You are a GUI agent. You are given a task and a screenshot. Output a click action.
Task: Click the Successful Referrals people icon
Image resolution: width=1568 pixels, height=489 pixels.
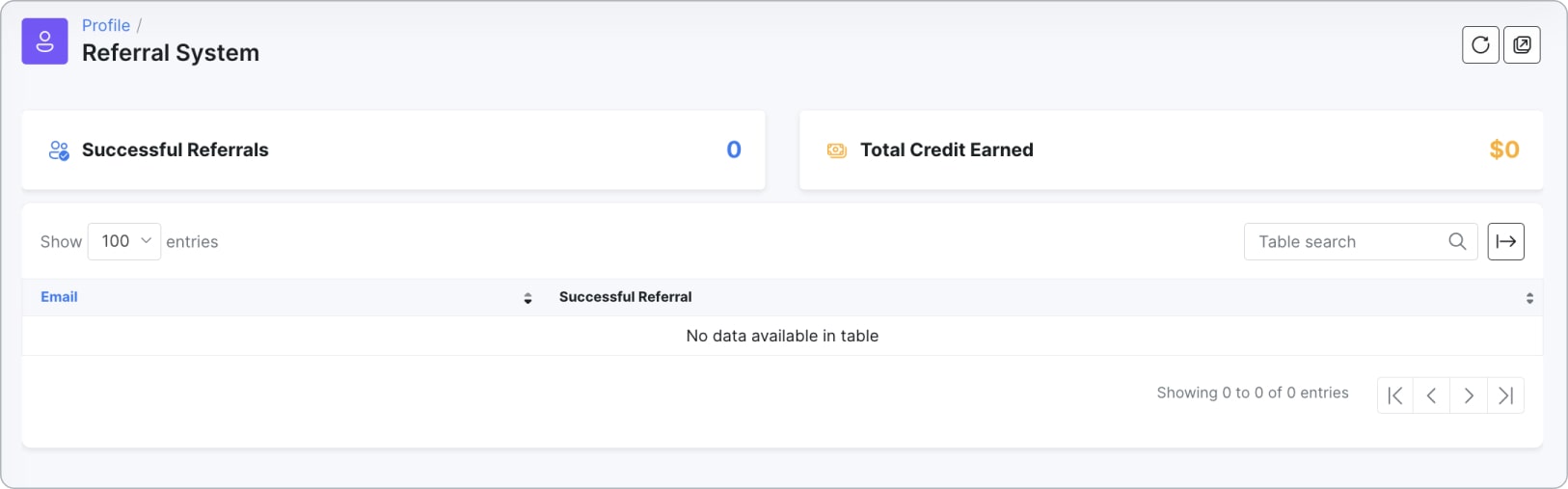tap(59, 150)
